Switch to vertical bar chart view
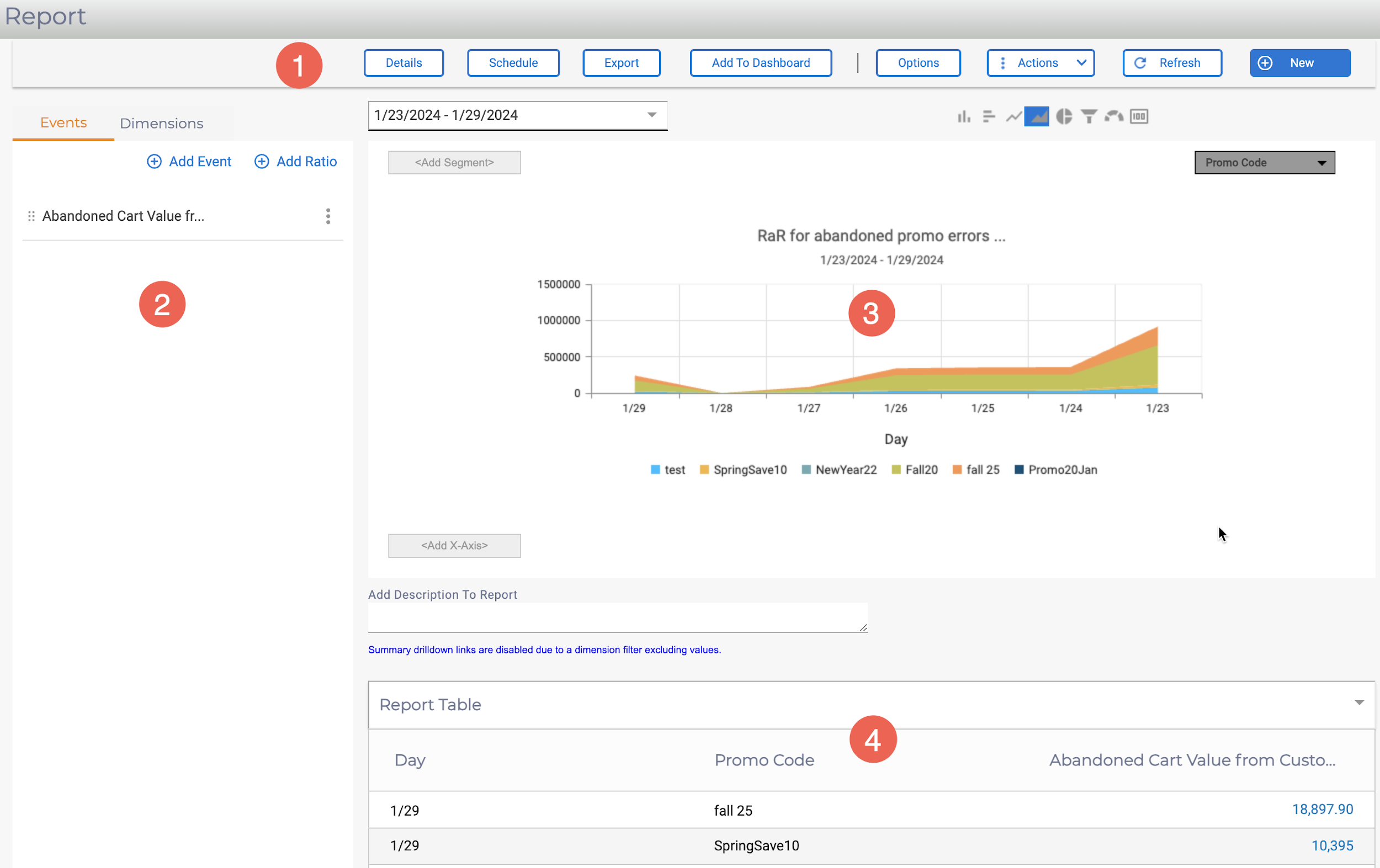The width and height of the screenshot is (1380, 868). [963, 117]
